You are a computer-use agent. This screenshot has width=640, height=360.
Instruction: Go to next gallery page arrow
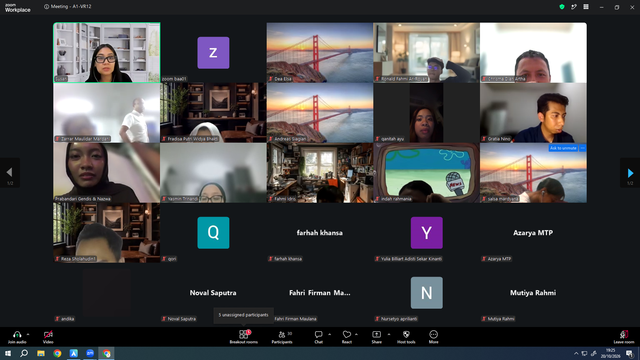tap(630, 173)
